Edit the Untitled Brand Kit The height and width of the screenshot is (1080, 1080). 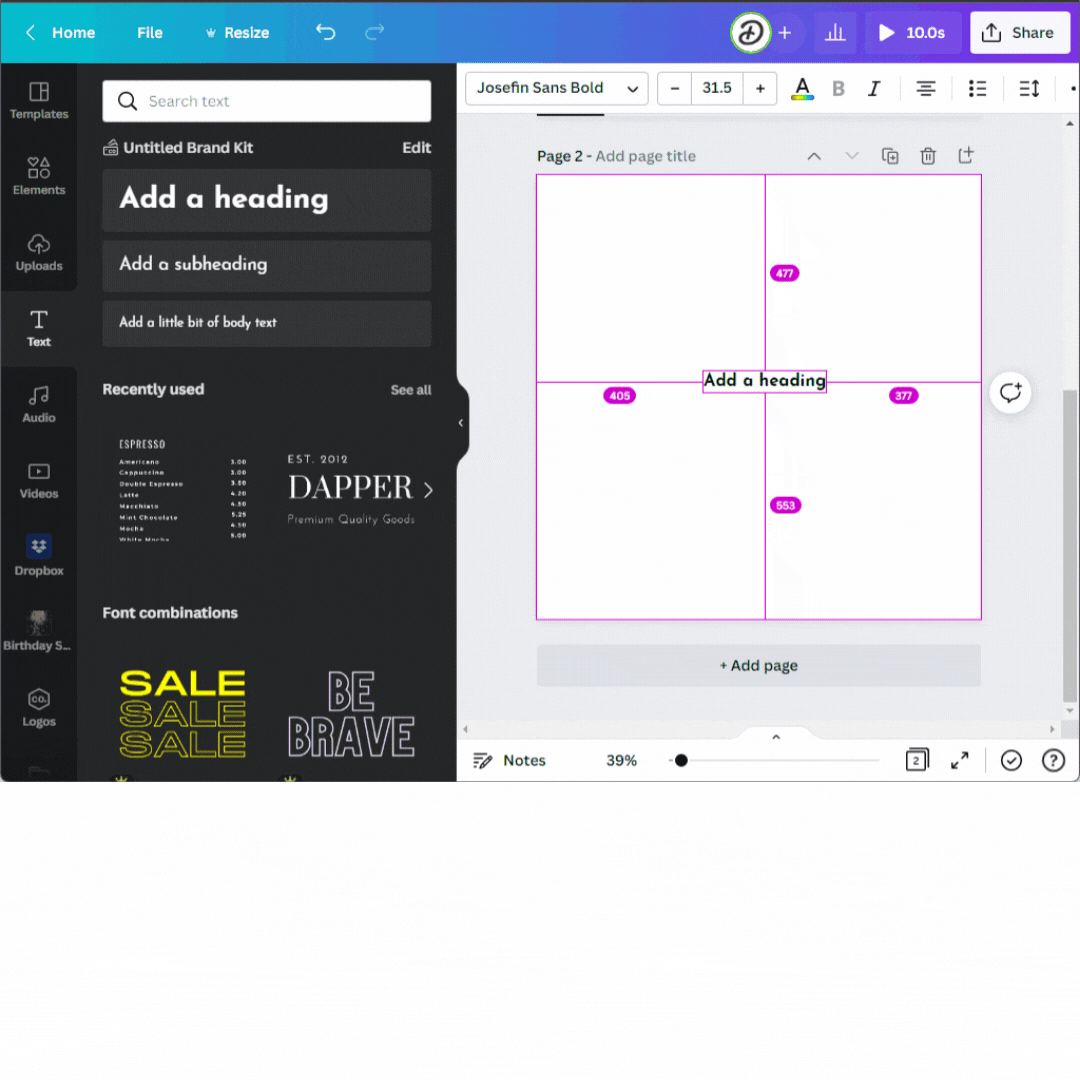pos(417,147)
